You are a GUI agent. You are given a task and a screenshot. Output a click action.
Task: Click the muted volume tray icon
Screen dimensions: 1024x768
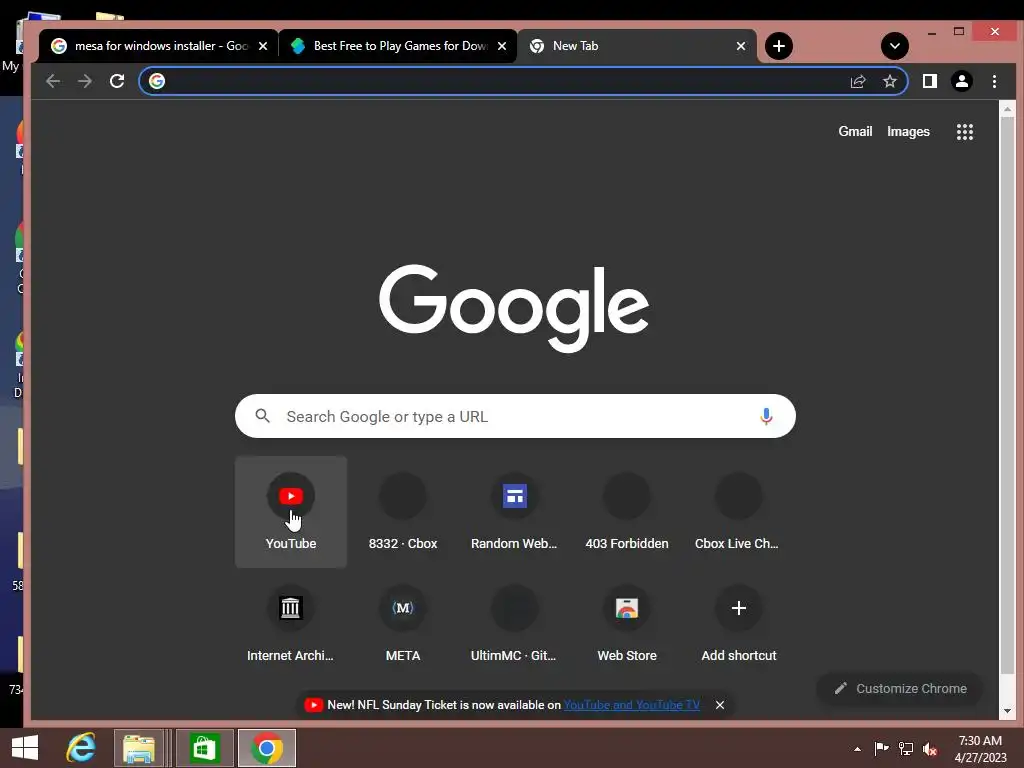coord(930,749)
